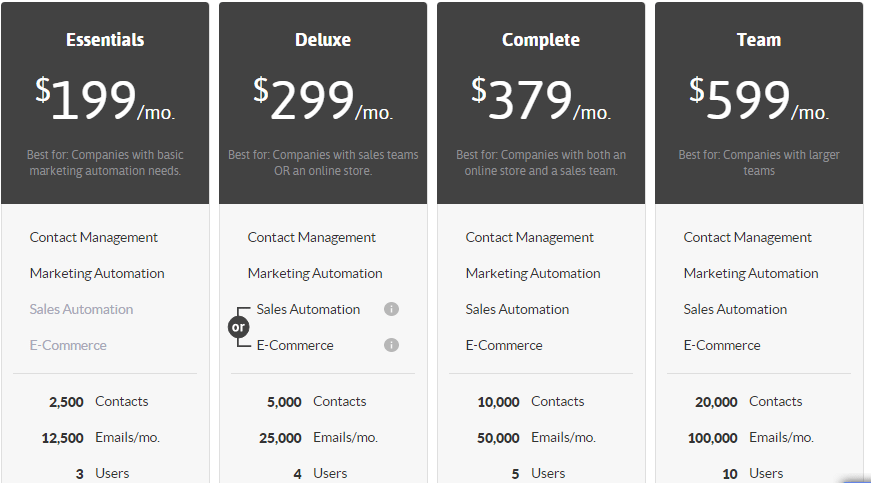Click E-Commerce under the Complete plan
The width and height of the screenshot is (871, 483).
[504, 345]
